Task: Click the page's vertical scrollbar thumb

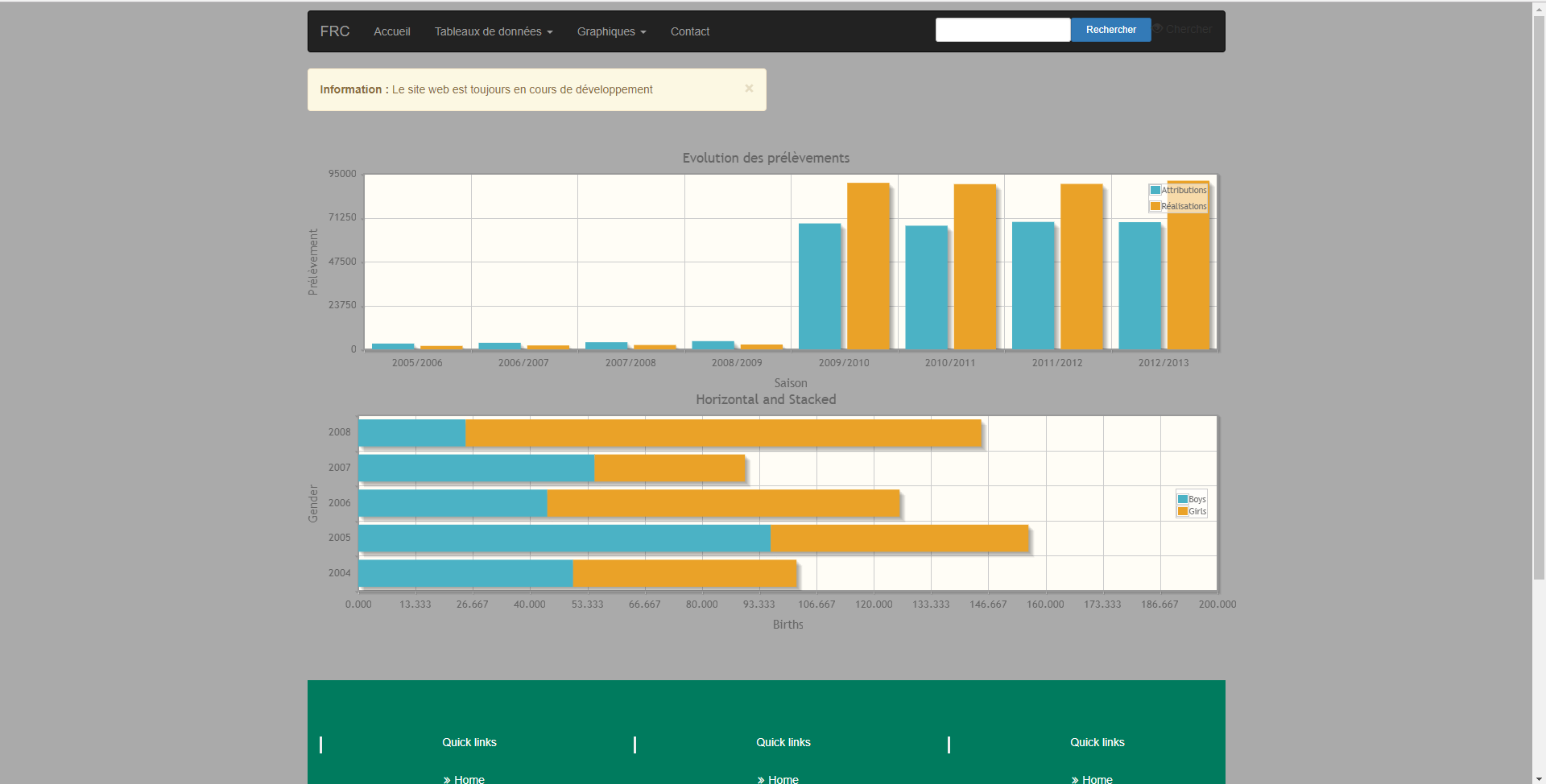Action: click(x=1539, y=298)
